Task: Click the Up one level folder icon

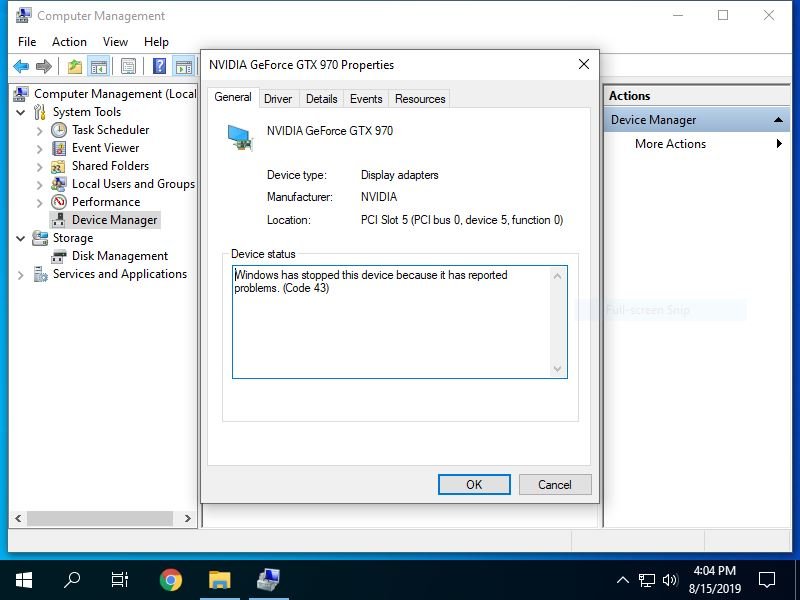Action: coord(75,66)
